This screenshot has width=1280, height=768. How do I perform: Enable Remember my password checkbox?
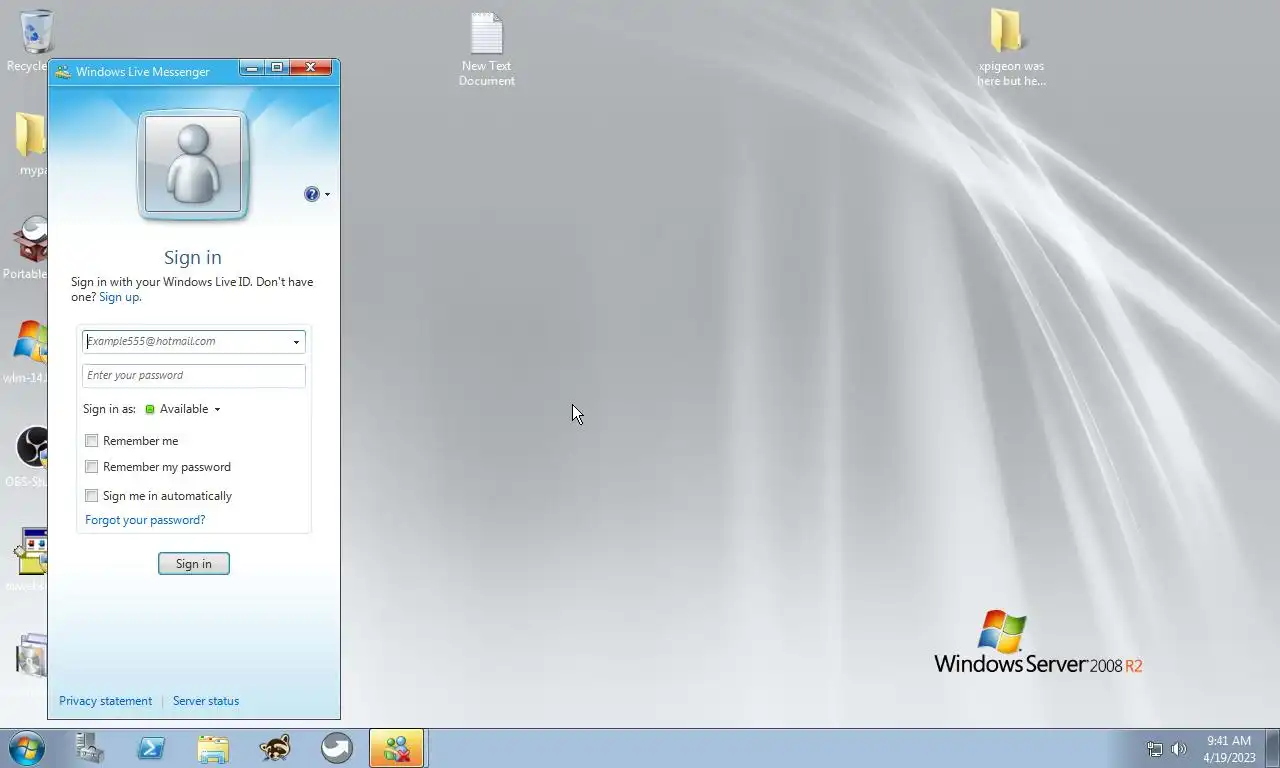[92, 467]
